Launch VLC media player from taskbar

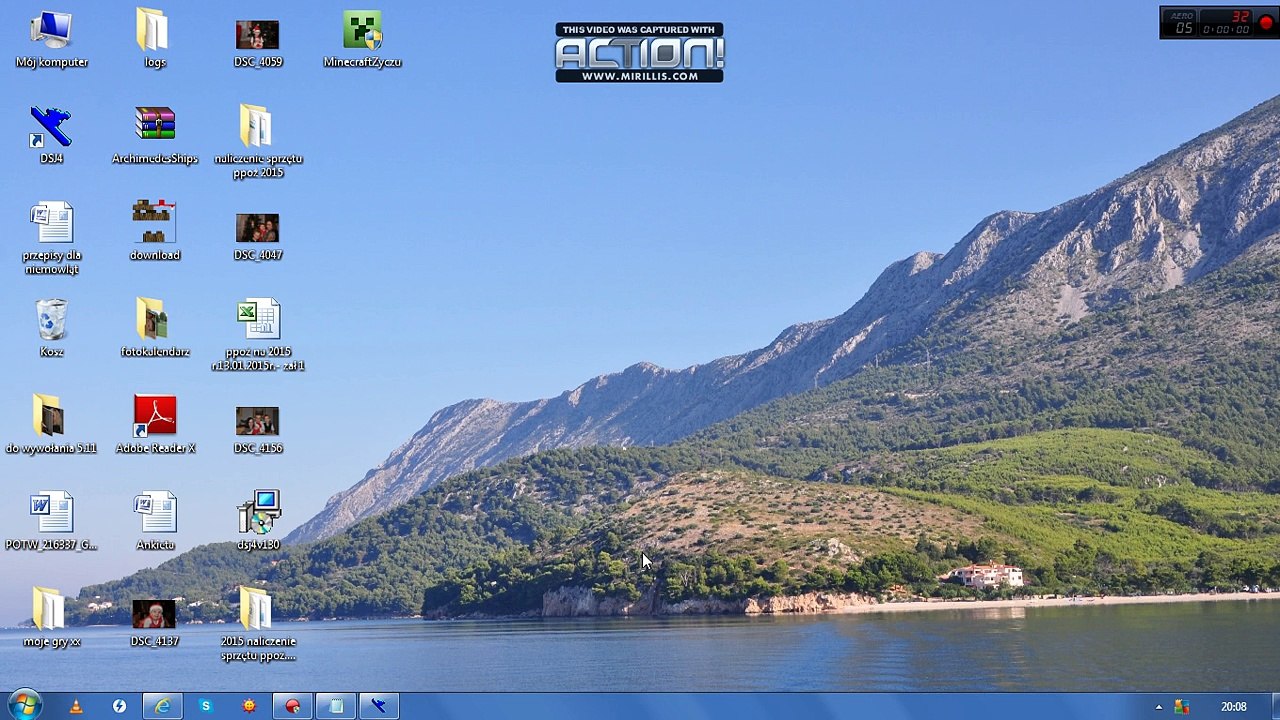click(x=76, y=706)
